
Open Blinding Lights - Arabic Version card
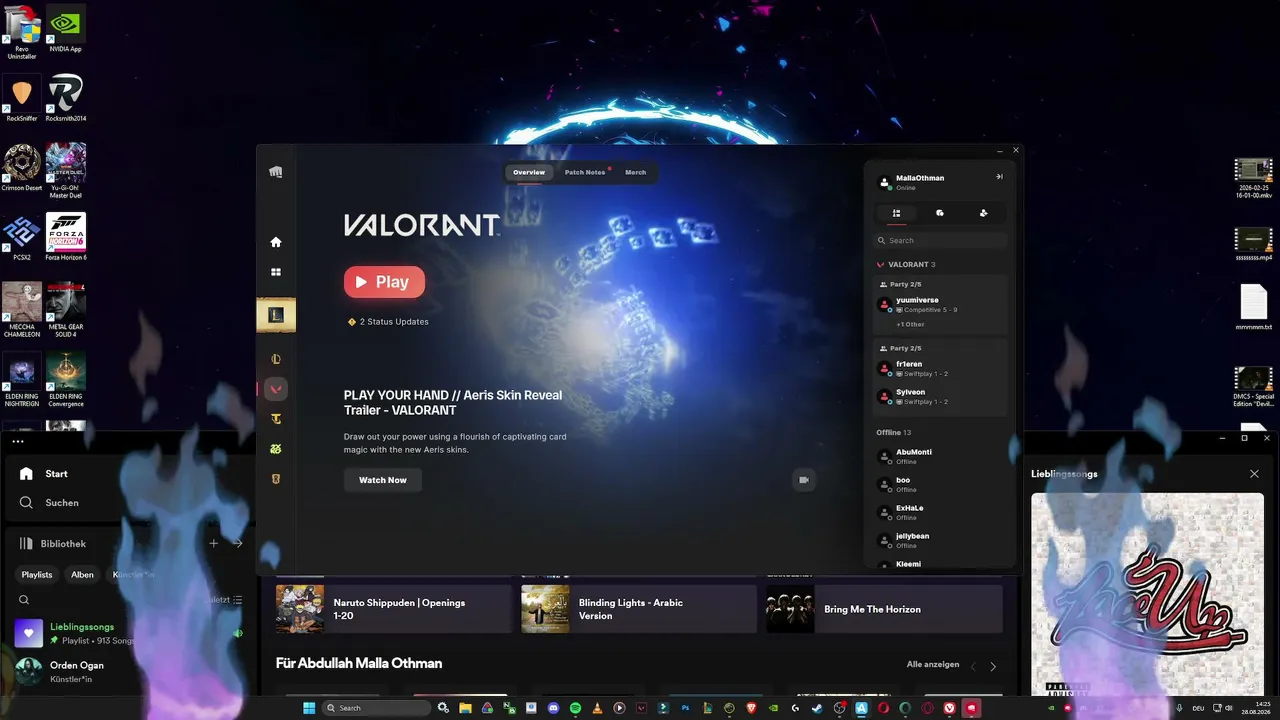[x=639, y=609]
